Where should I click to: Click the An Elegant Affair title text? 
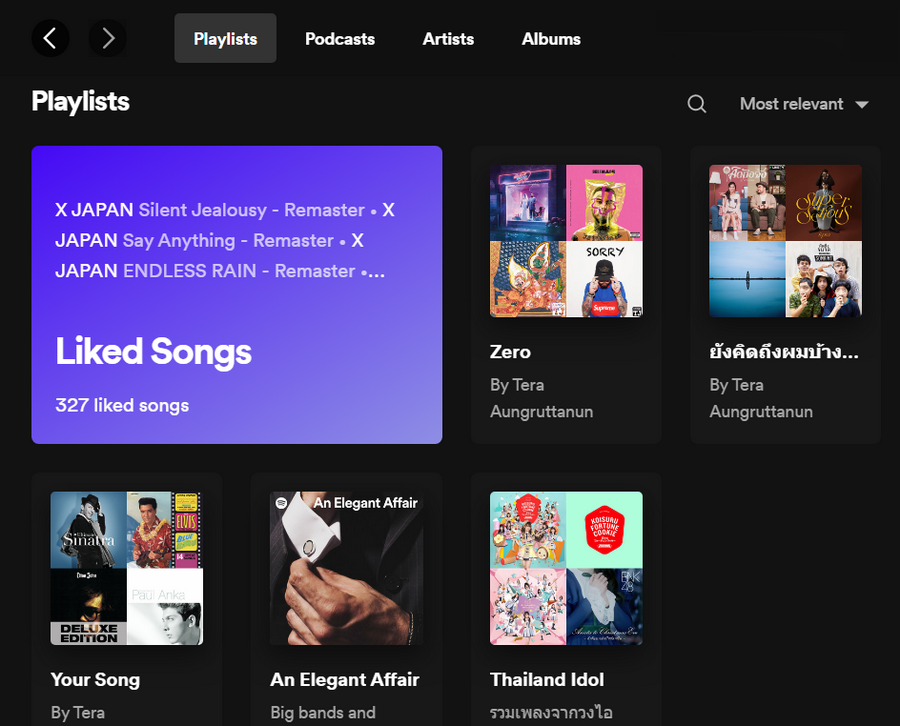point(344,679)
